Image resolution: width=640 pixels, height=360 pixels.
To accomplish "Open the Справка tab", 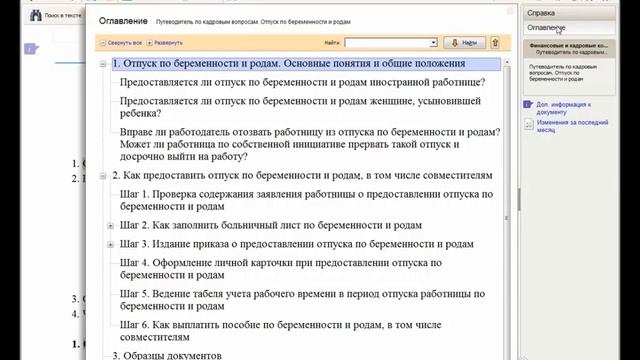I will (x=569, y=13).
